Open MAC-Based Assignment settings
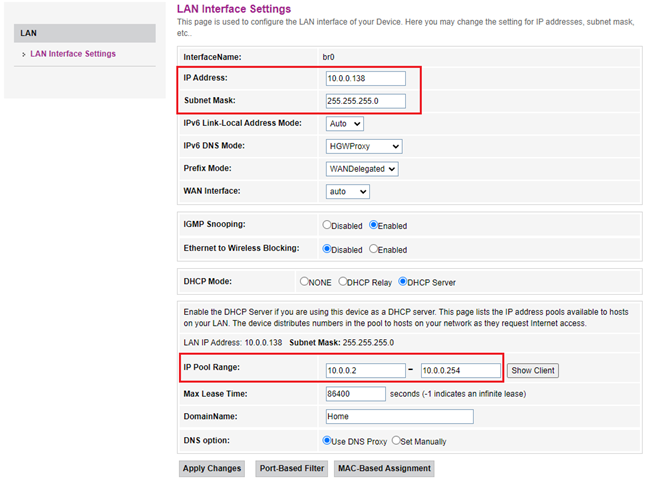This screenshot has height=480, width=650. [384, 468]
